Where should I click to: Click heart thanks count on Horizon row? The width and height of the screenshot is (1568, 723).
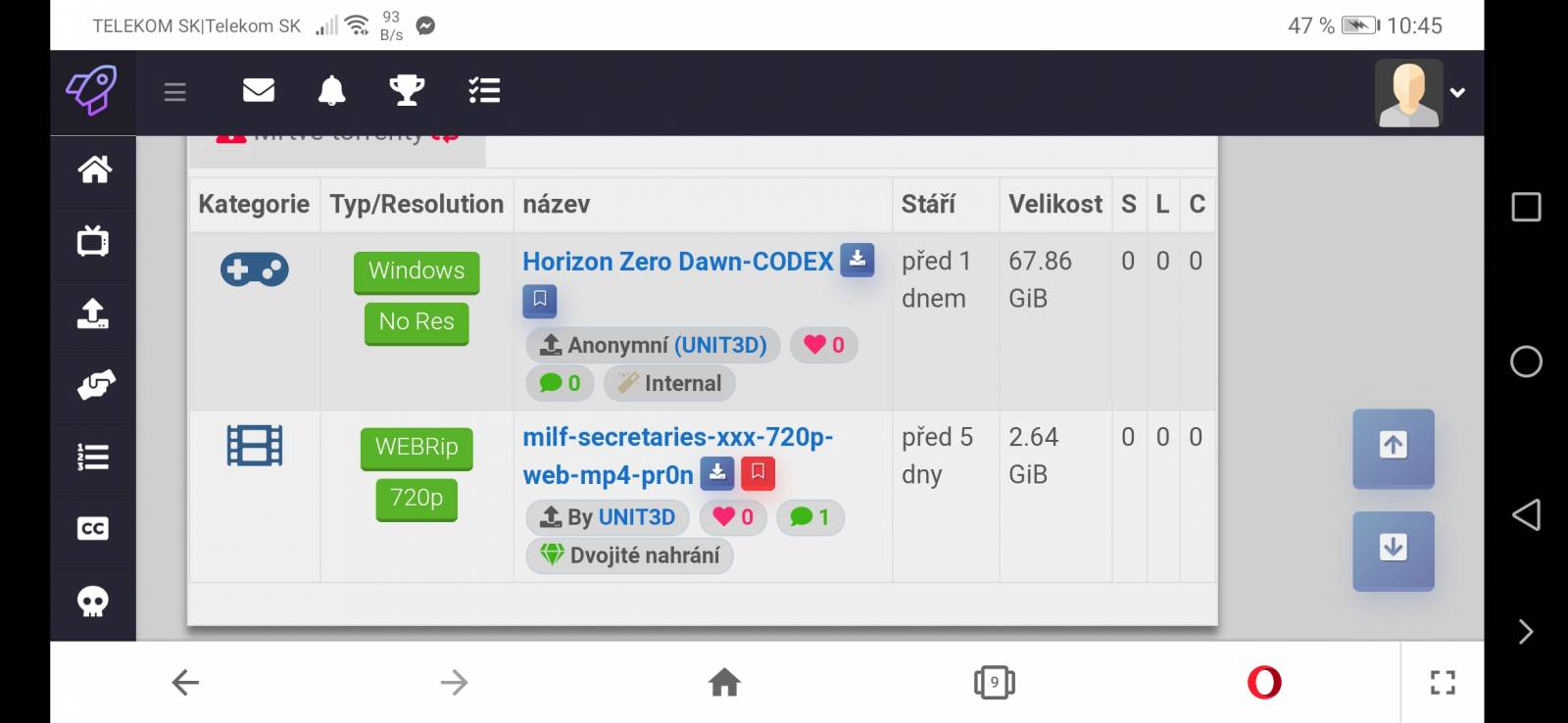(824, 345)
